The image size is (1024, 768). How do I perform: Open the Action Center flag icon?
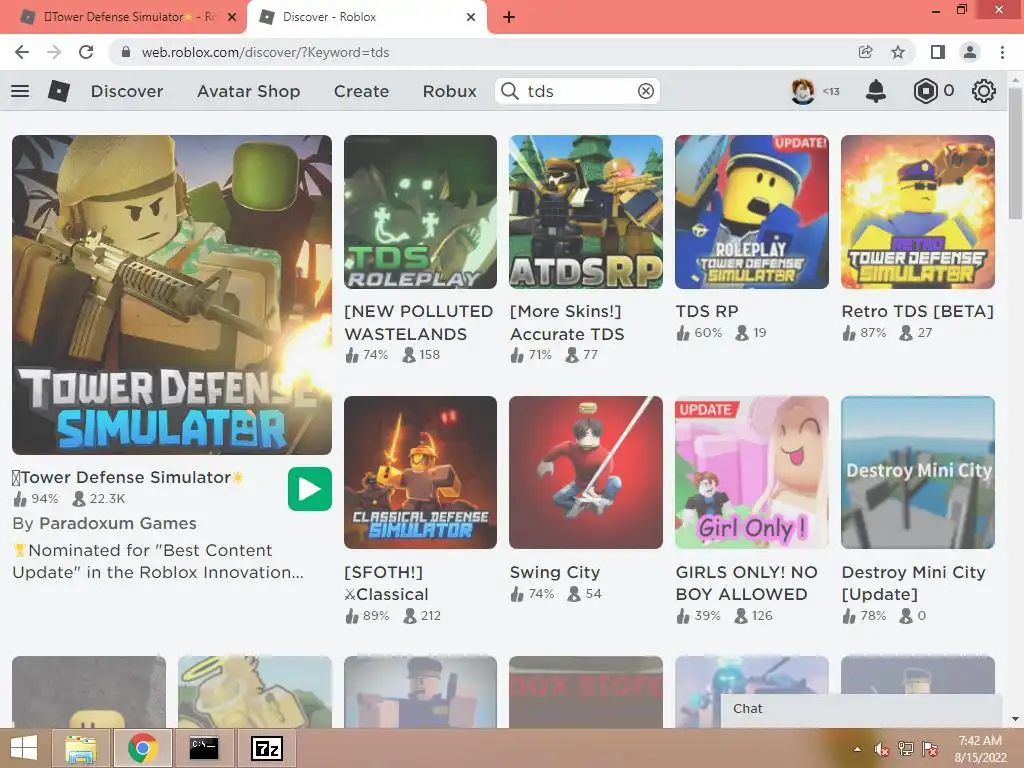pyautogui.click(x=930, y=749)
